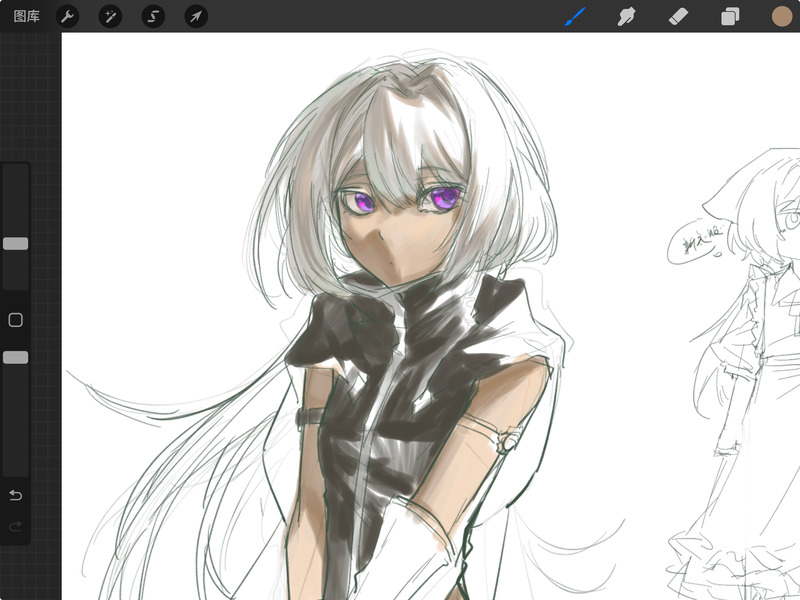800x600 pixels.
Task: Select the Brush tool
Action: [x=575, y=16]
